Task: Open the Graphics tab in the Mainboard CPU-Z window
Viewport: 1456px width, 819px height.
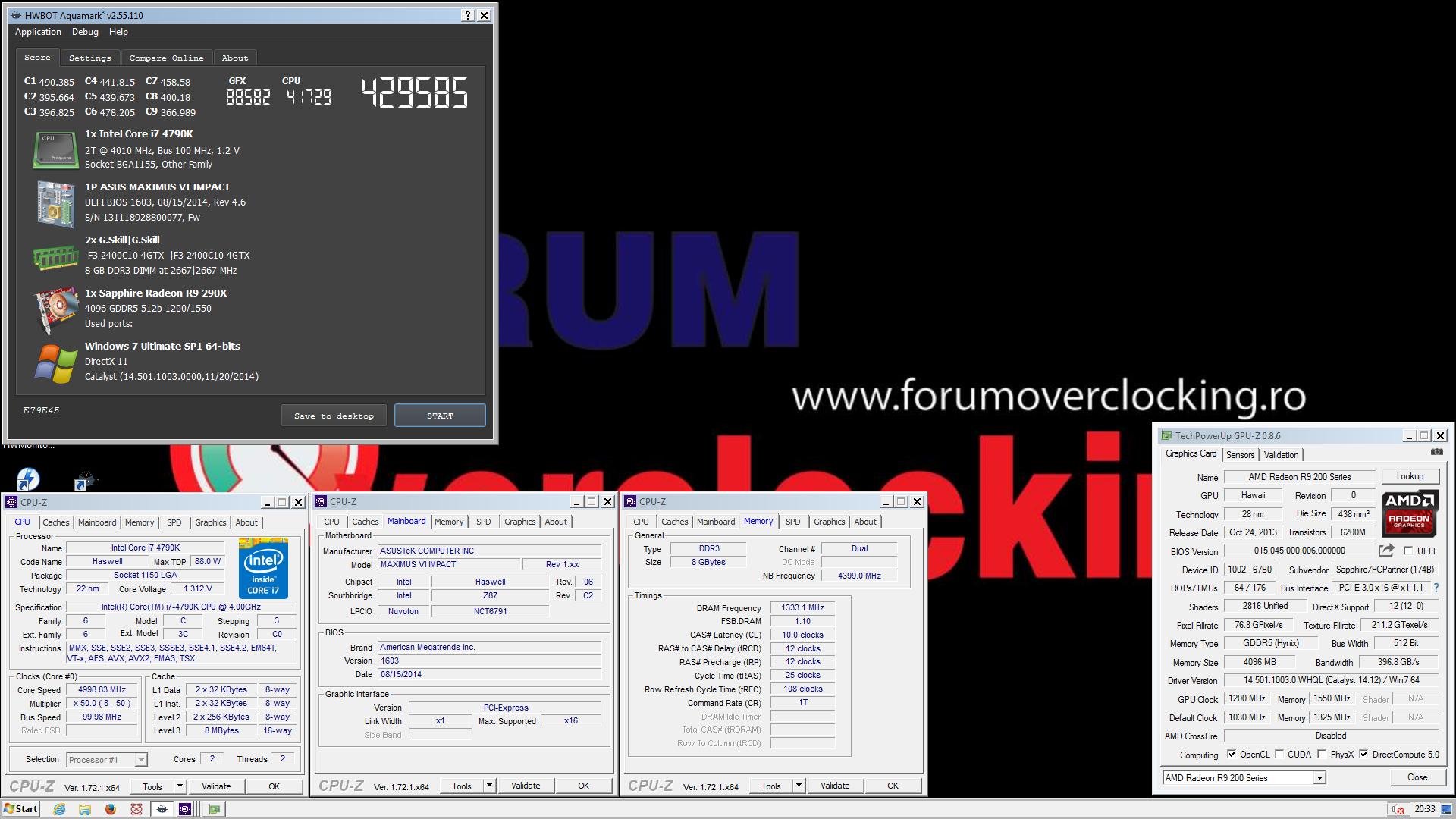Action: click(x=519, y=522)
